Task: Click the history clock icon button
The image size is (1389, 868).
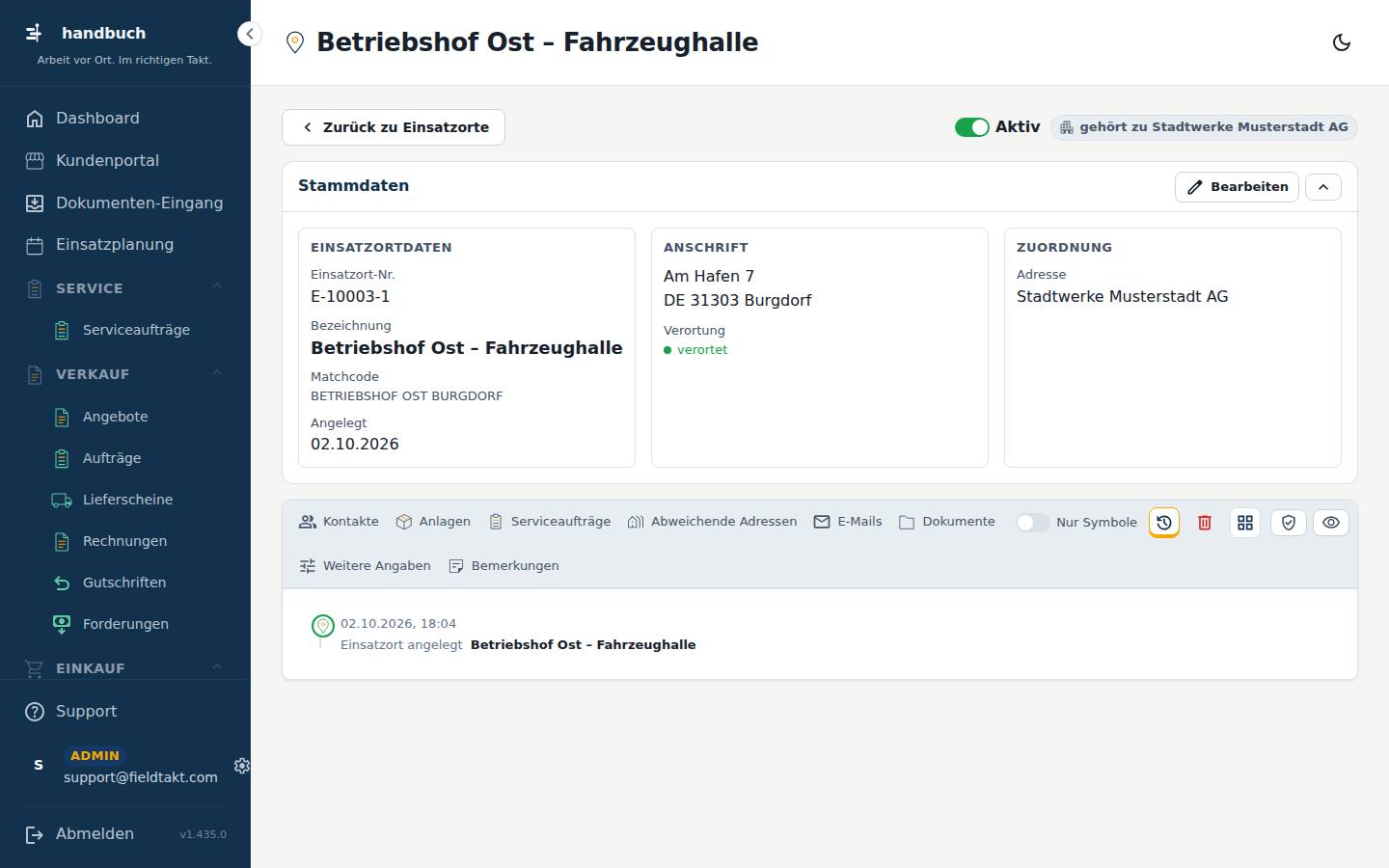Action: 1164,523
